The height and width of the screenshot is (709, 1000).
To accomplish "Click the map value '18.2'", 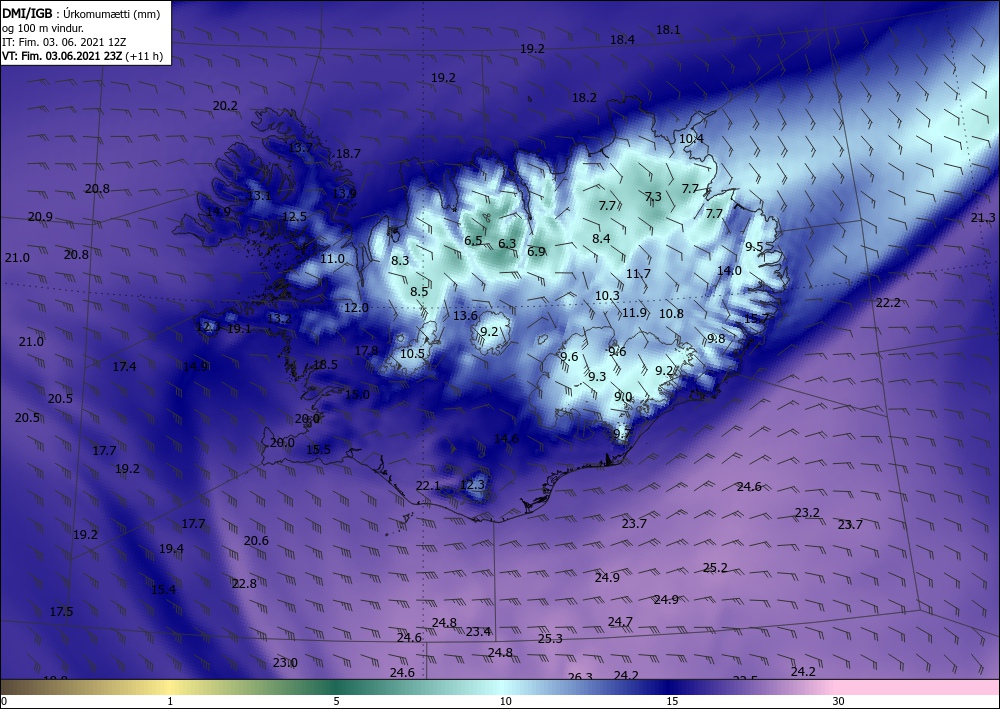I will coord(584,98).
